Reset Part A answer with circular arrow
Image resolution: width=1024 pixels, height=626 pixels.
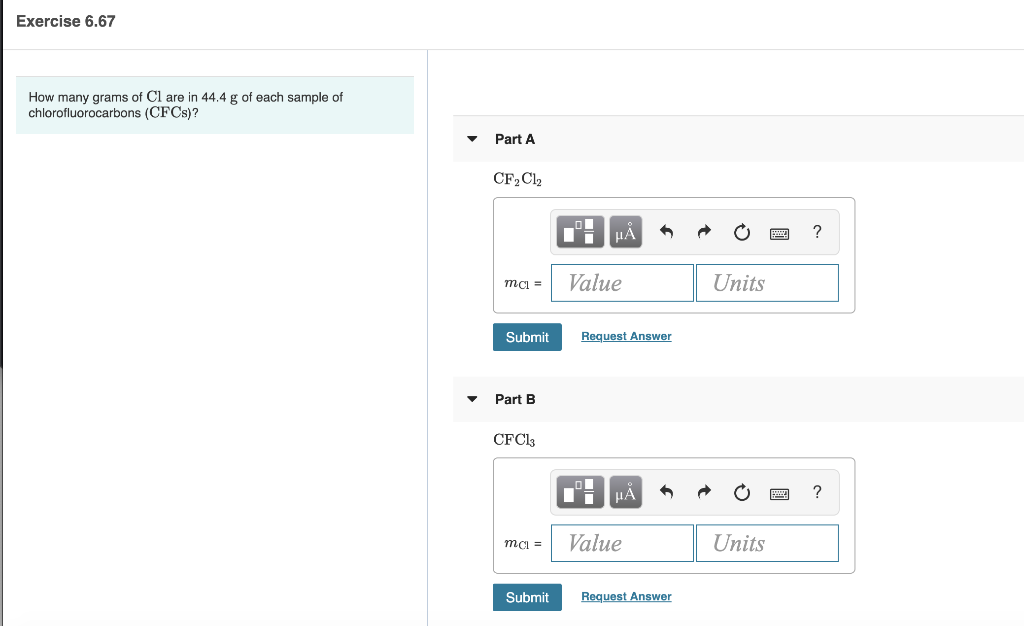click(742, 232)
